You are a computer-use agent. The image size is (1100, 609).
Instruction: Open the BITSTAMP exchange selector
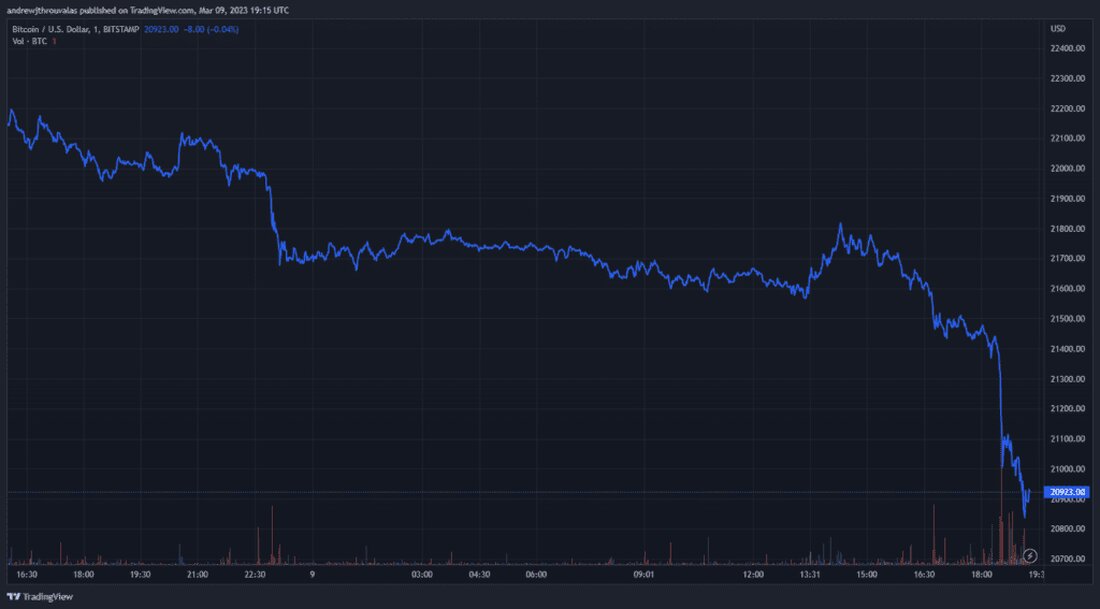(121, 30)
